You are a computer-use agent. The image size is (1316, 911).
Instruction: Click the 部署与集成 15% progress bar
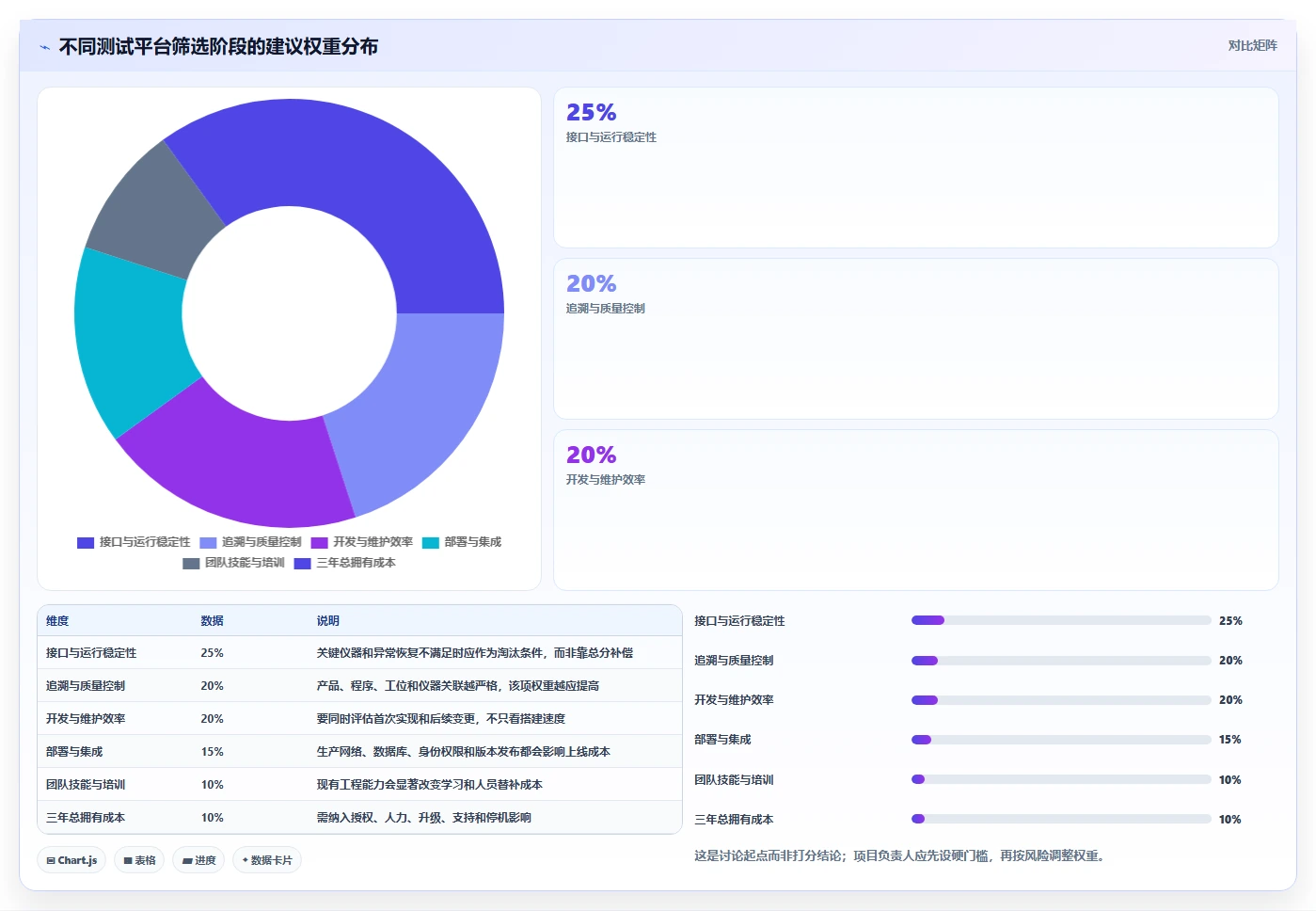[x=1061, y=740]
